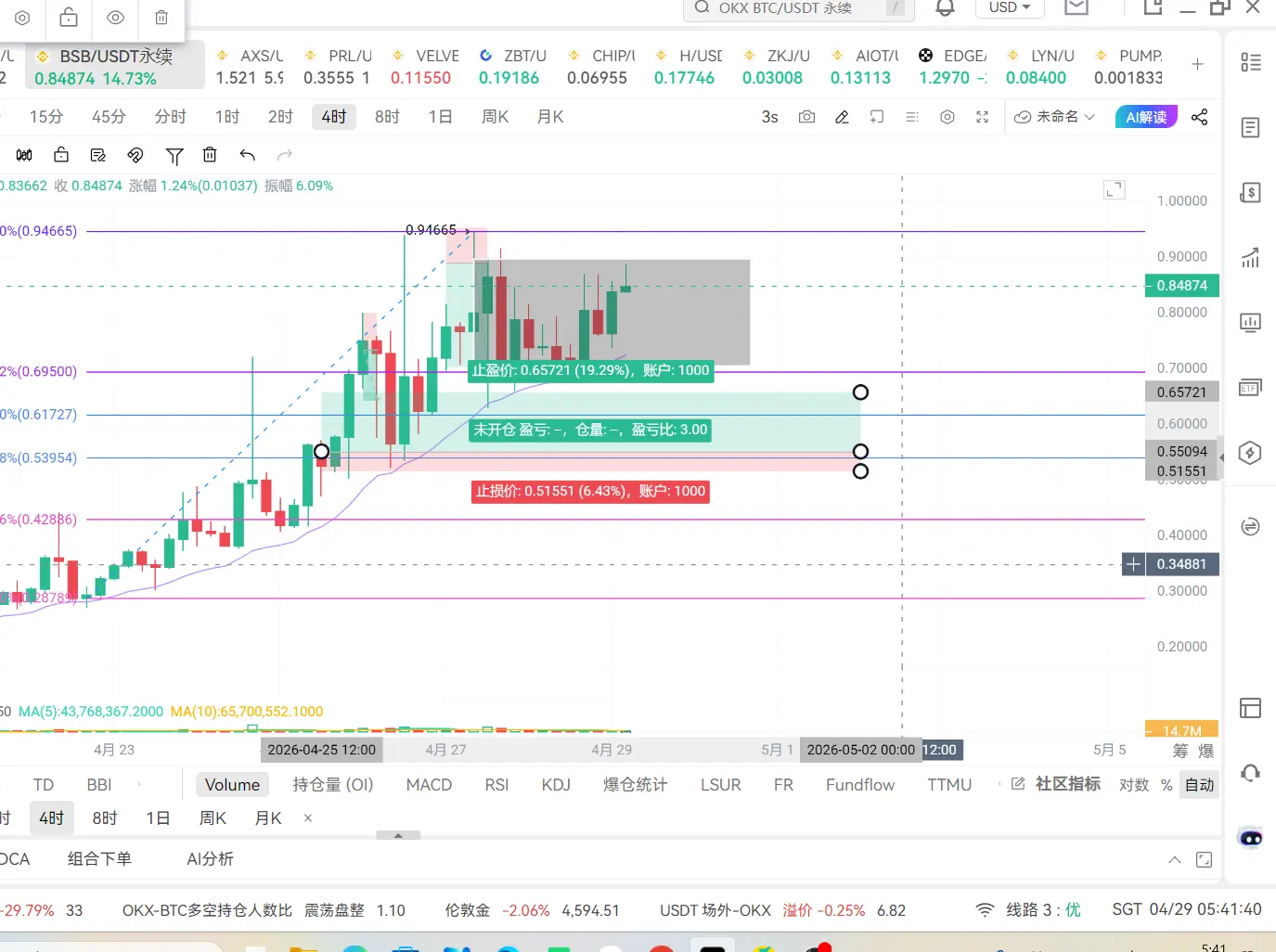1276x952 pixels.
Task: Toggle 对数 logarithmic scale
Action: (1134, 785)
